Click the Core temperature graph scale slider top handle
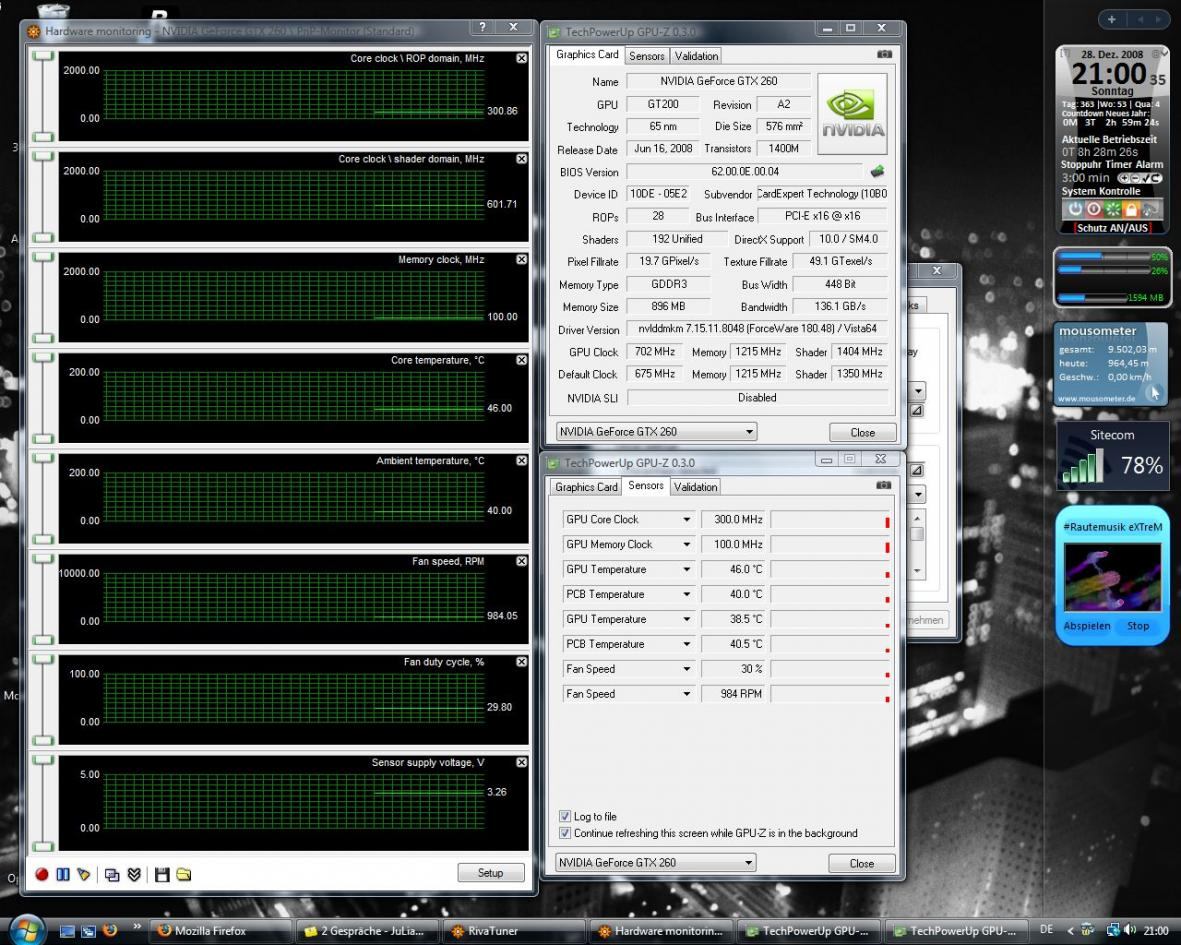Image resolution: width=1181 pixels, height=945 pixels. click(44, 358)
